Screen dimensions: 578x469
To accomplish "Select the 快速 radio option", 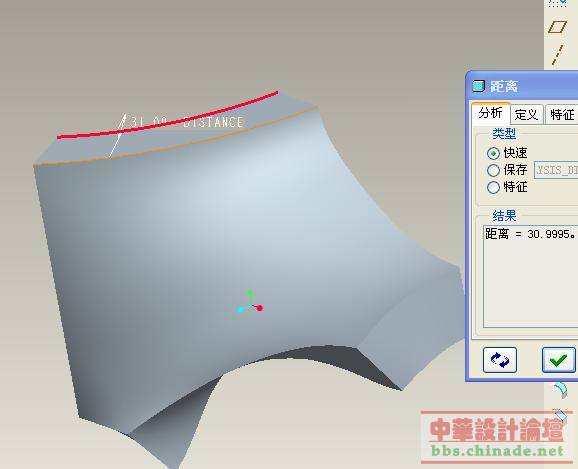I will (x=507, y=153).
